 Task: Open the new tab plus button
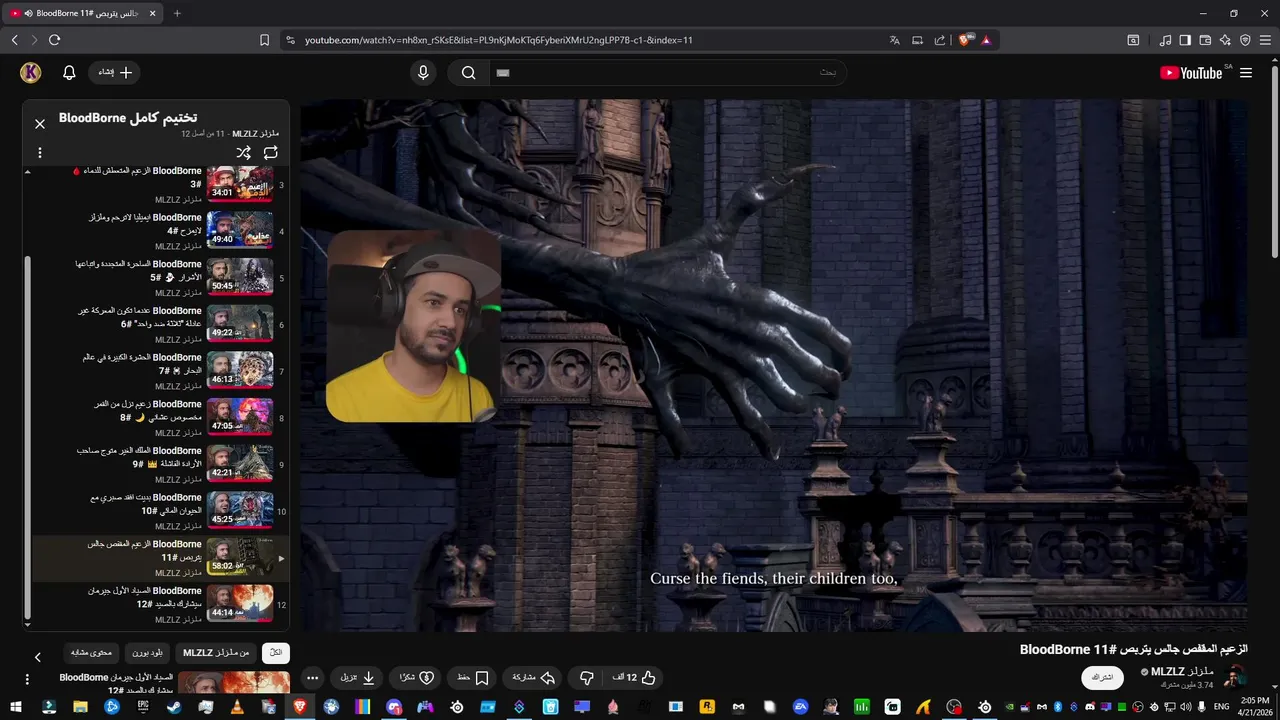[177, 13]
